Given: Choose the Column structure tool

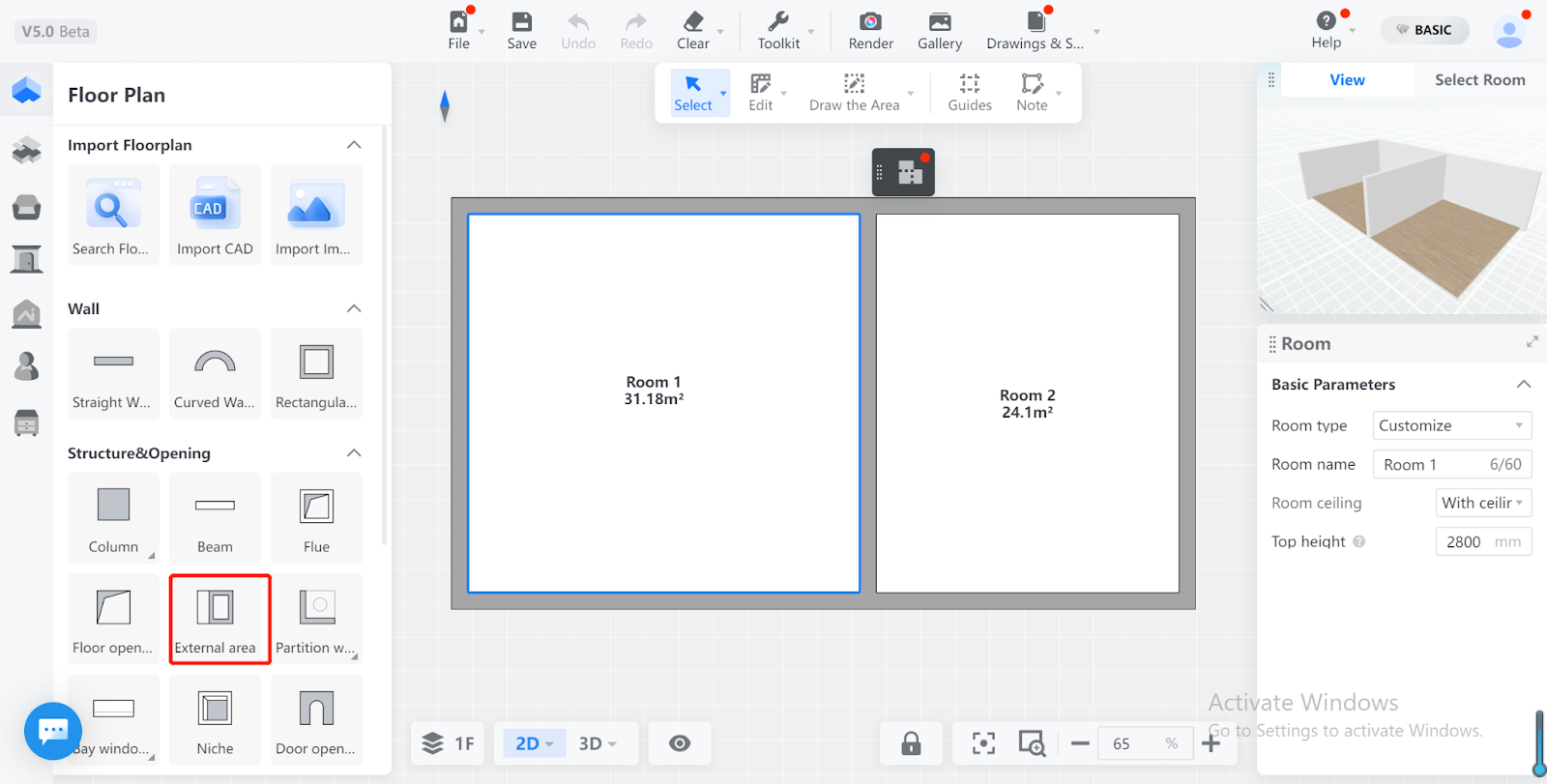Looking at the screenshot, I should [113, 518].
